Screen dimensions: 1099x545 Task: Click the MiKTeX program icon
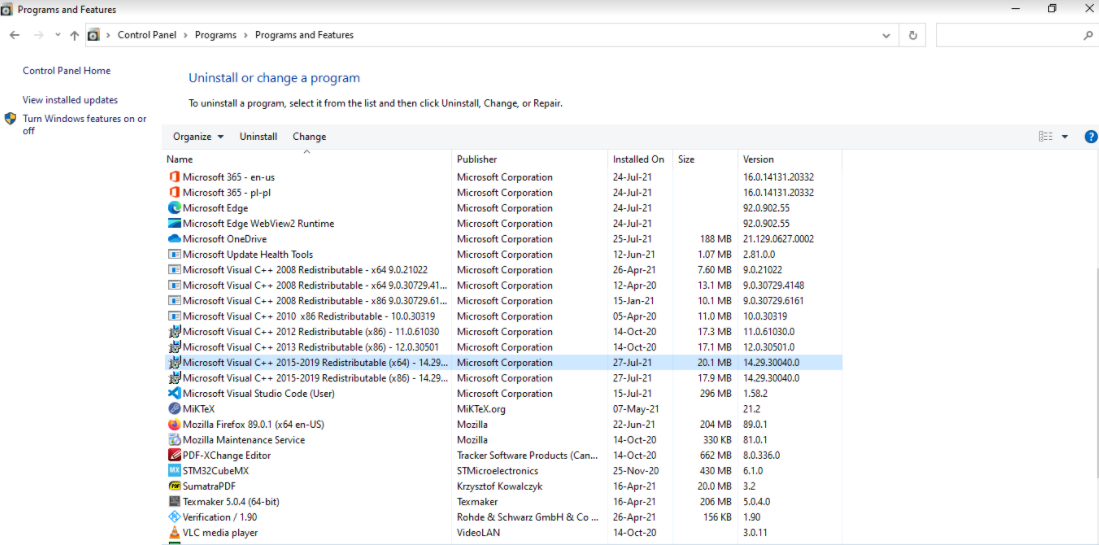pos(175,408)
